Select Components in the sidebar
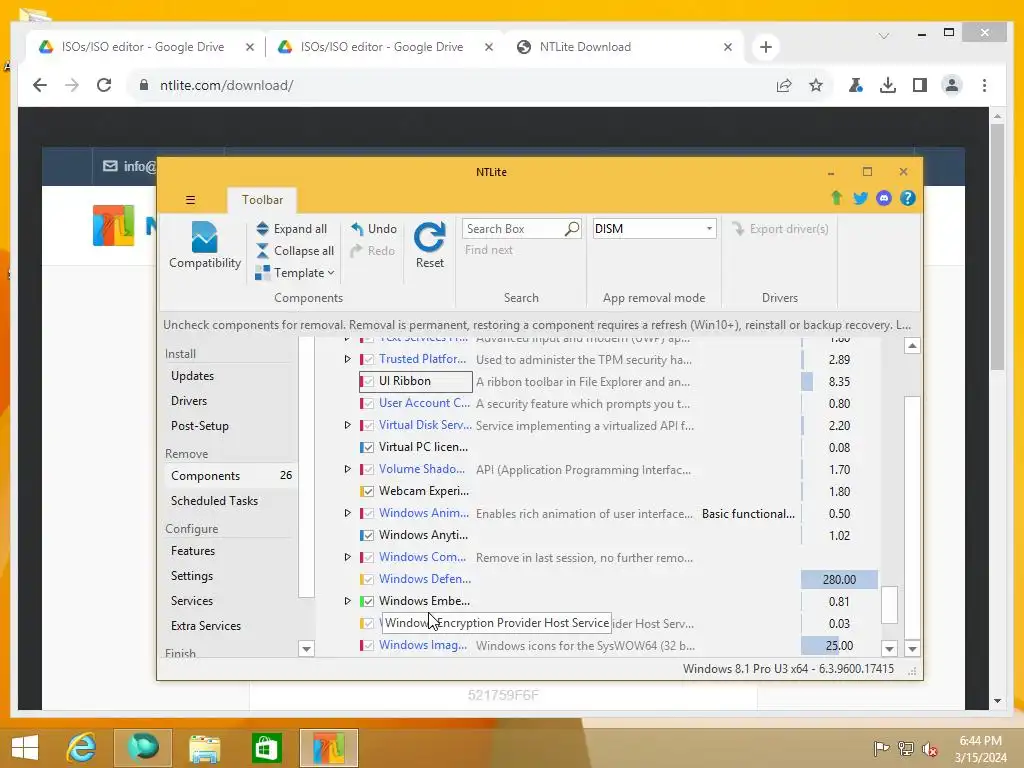Image resolution: width=1024 pixels, height=768 pixels. (231, 475)
